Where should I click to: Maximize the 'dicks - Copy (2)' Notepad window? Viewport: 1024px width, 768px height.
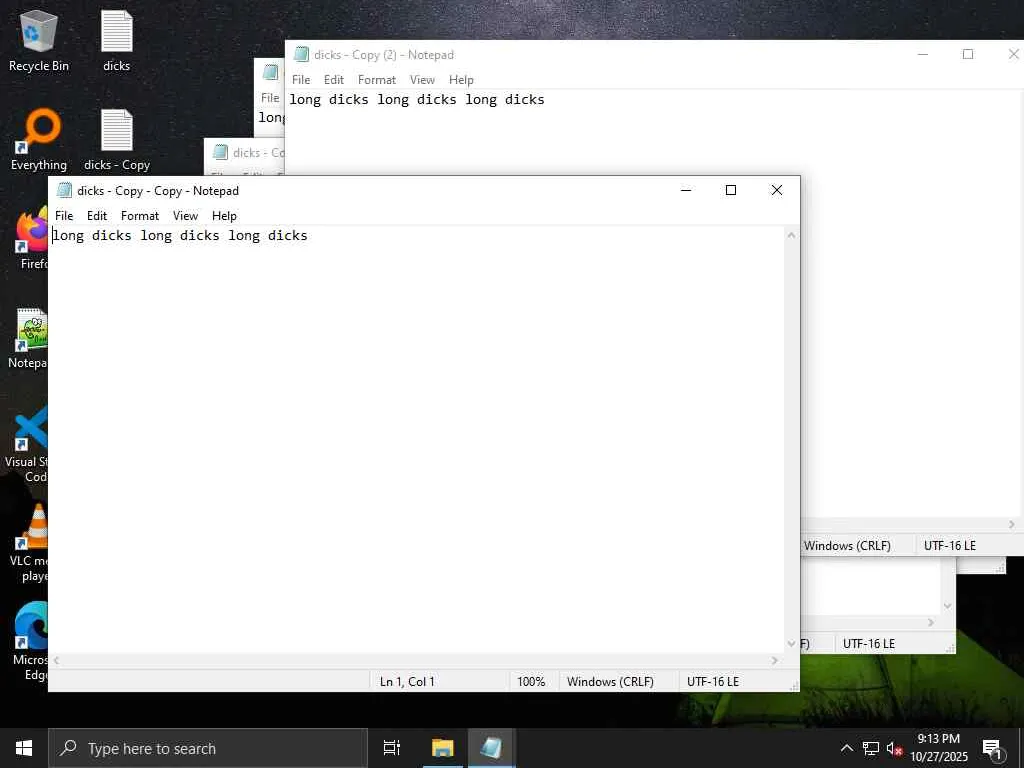[968, 54]
